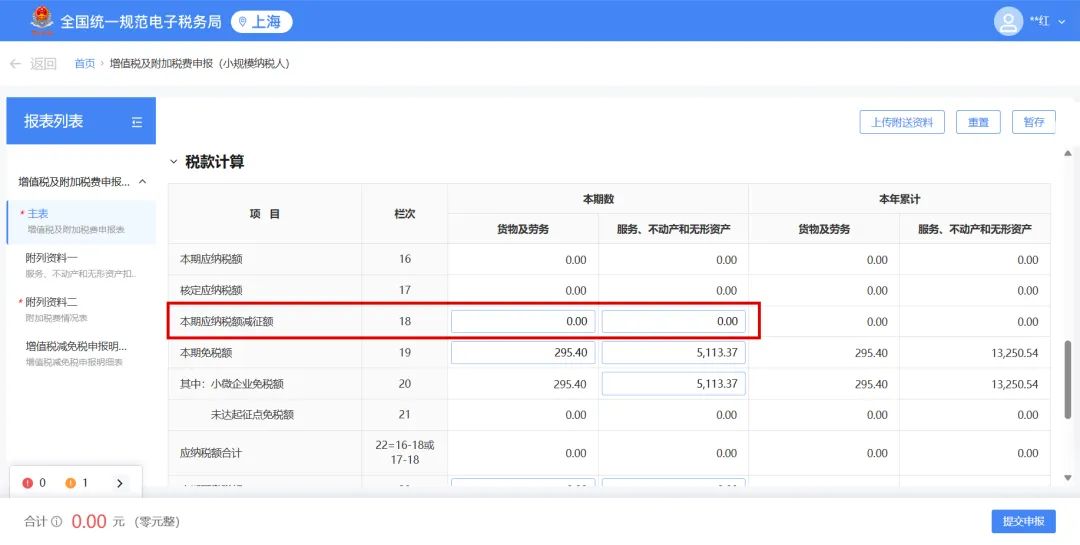Expand the **红 user menu chevron
Screen dimensions: 1080x545
tap(1061, 22)
